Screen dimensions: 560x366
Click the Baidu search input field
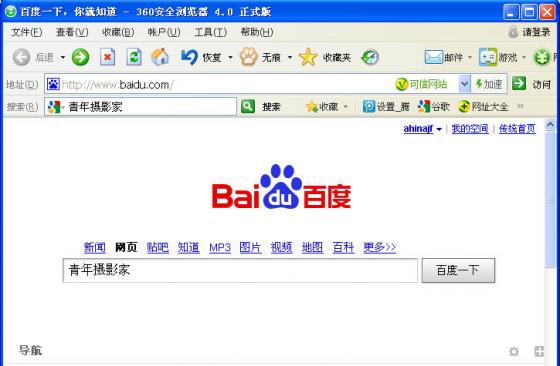pos(240,270)
